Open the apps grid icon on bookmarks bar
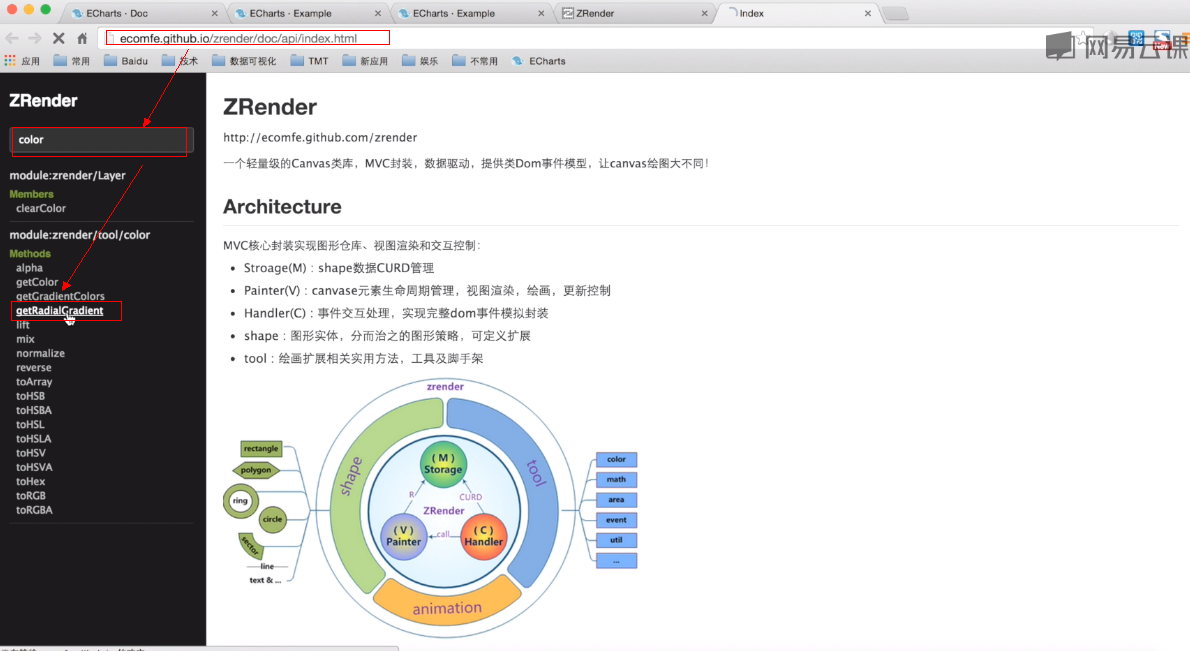This screenshot has width=1190, height=651. (10, 61)
